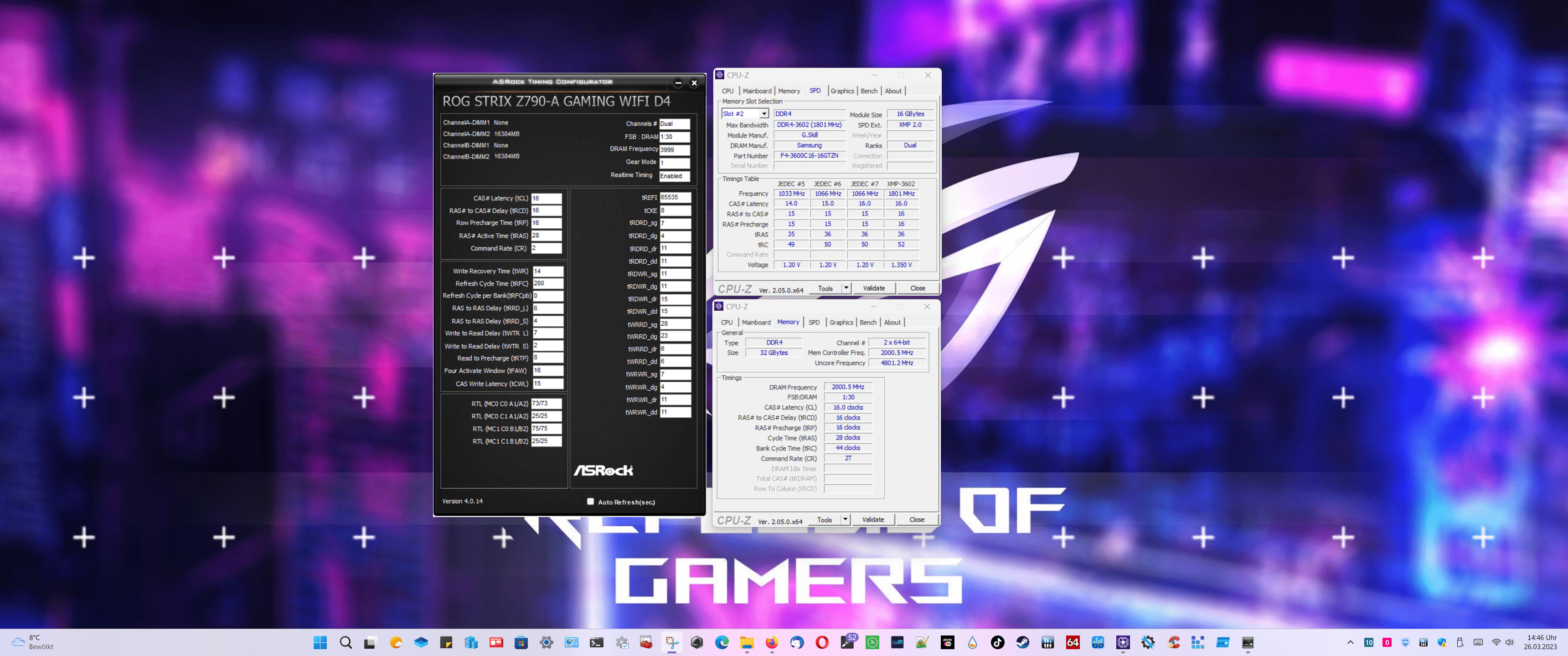Open weather widget showing 8°C Bewölkt
Screen dimensions: 1568x656
[x=33, y=642]
